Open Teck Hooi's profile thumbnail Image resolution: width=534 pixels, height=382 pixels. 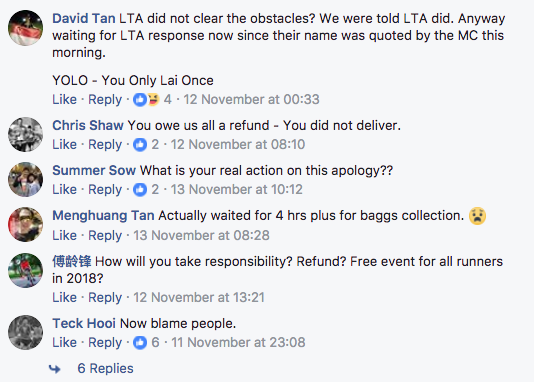[x=26, y=332]
